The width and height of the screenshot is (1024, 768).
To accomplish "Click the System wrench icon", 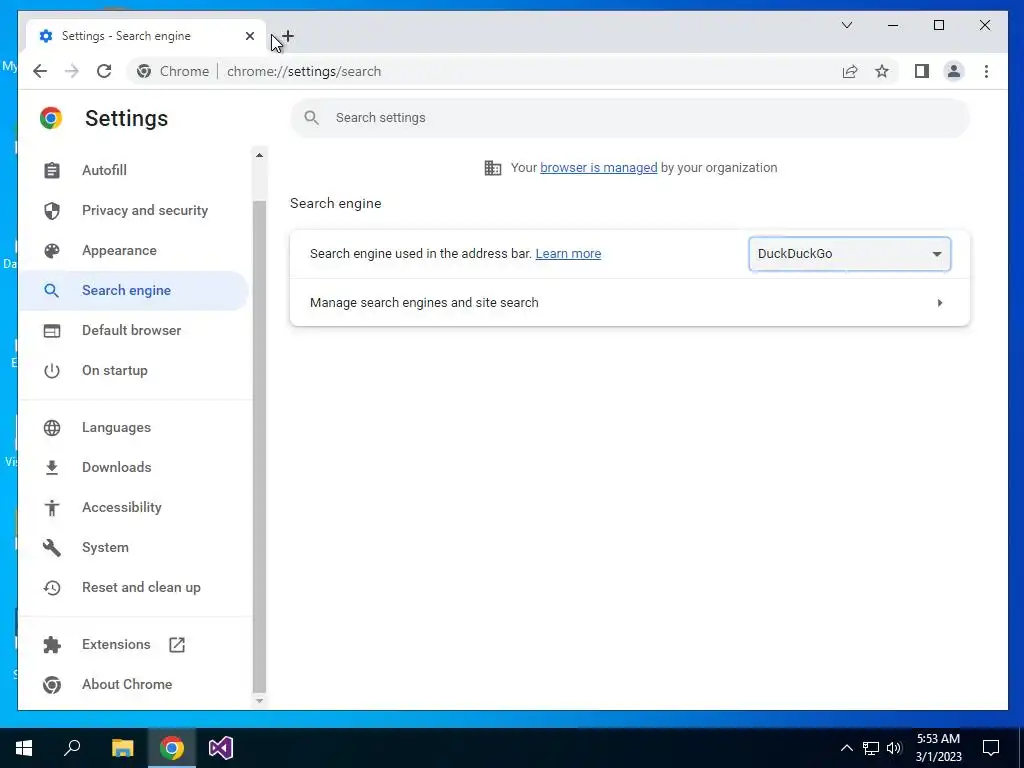I will [52, 547].
